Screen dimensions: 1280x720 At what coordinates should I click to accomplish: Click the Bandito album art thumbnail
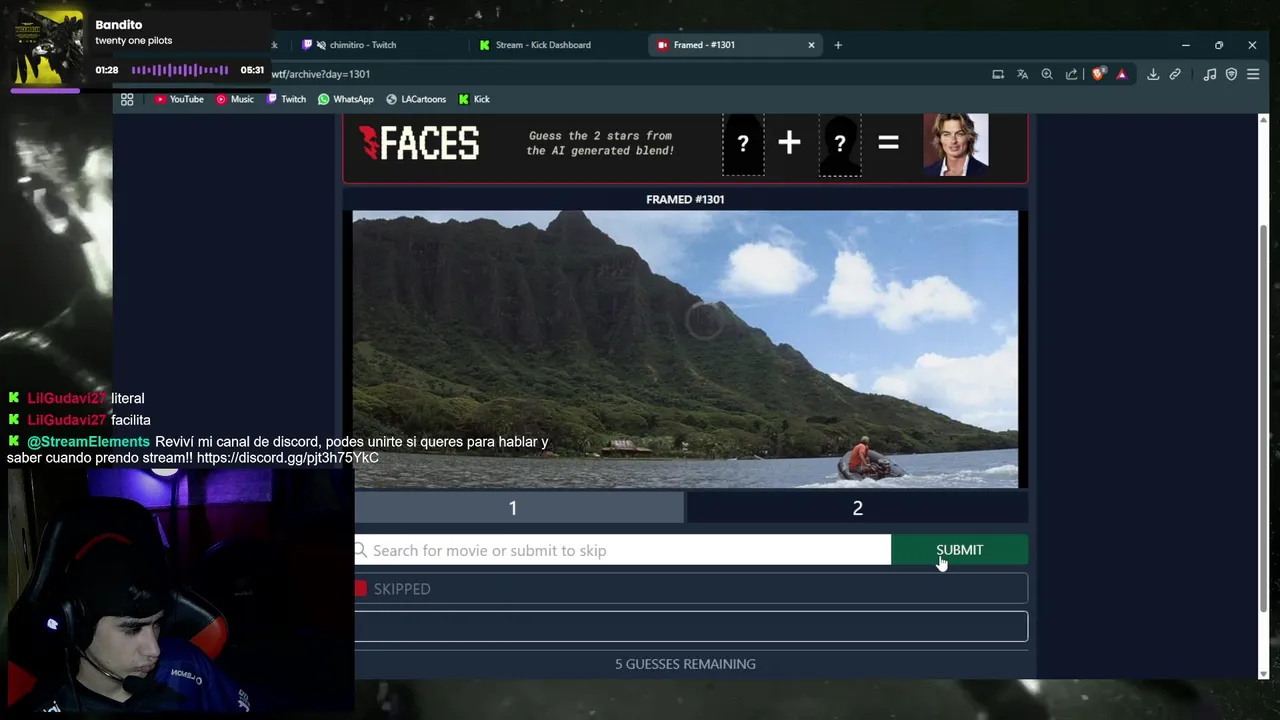tap(49, 47)
